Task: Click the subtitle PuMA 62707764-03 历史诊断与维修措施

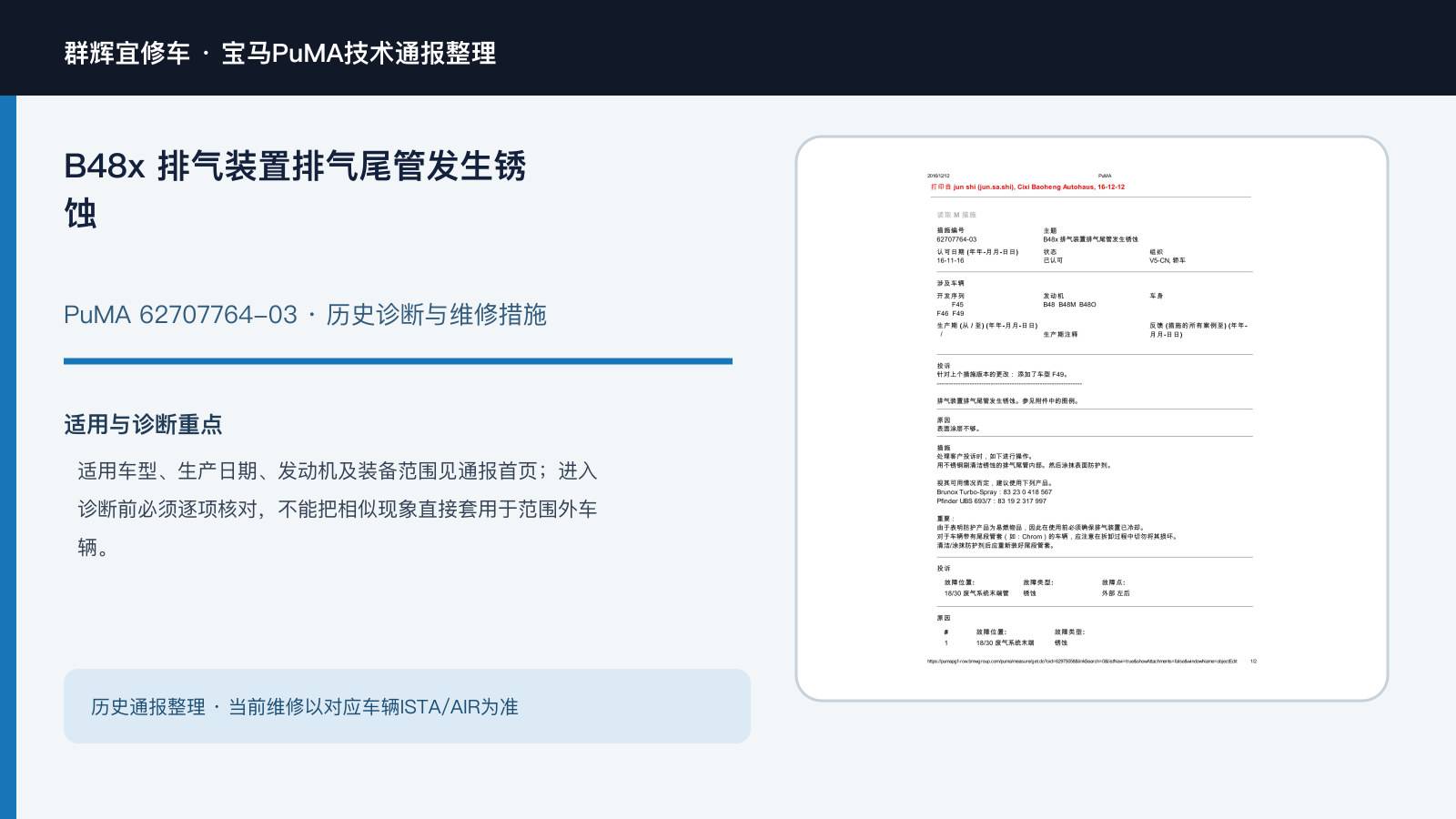Action: 305,315
